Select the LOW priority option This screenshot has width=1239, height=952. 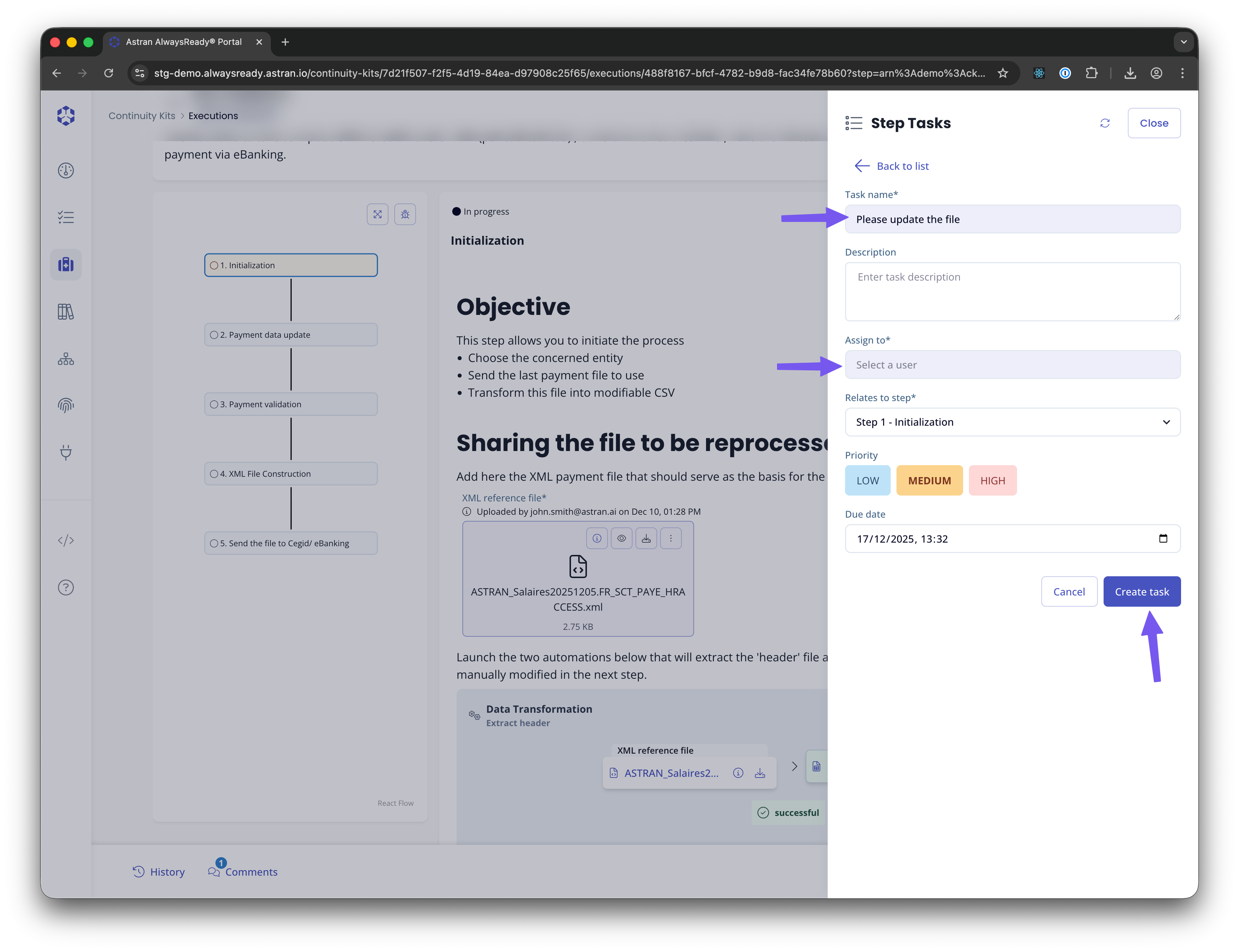coord(867,481)
